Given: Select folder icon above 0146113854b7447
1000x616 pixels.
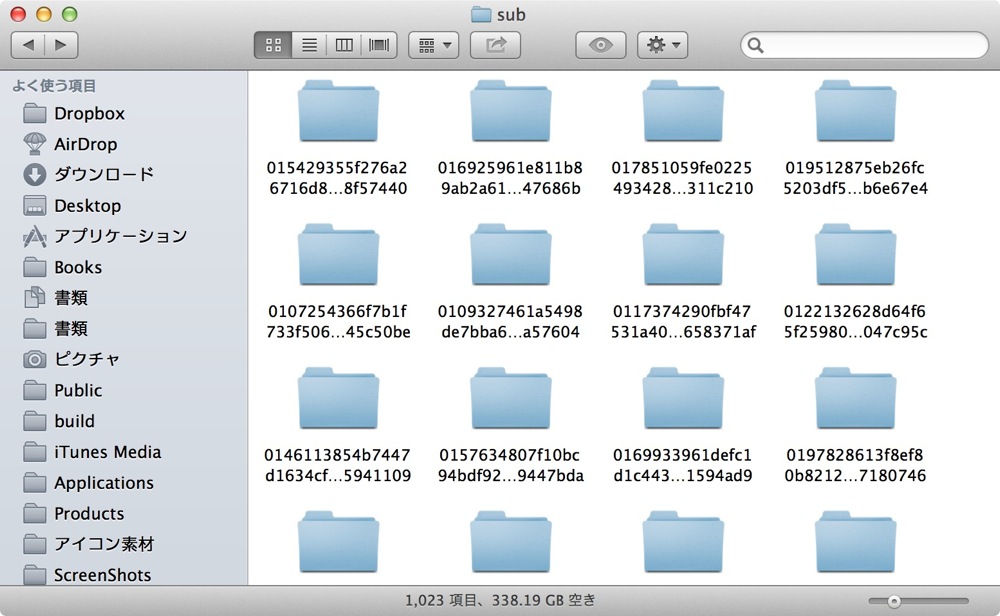Looking at the screenshot, I should (x=339, y=398).
